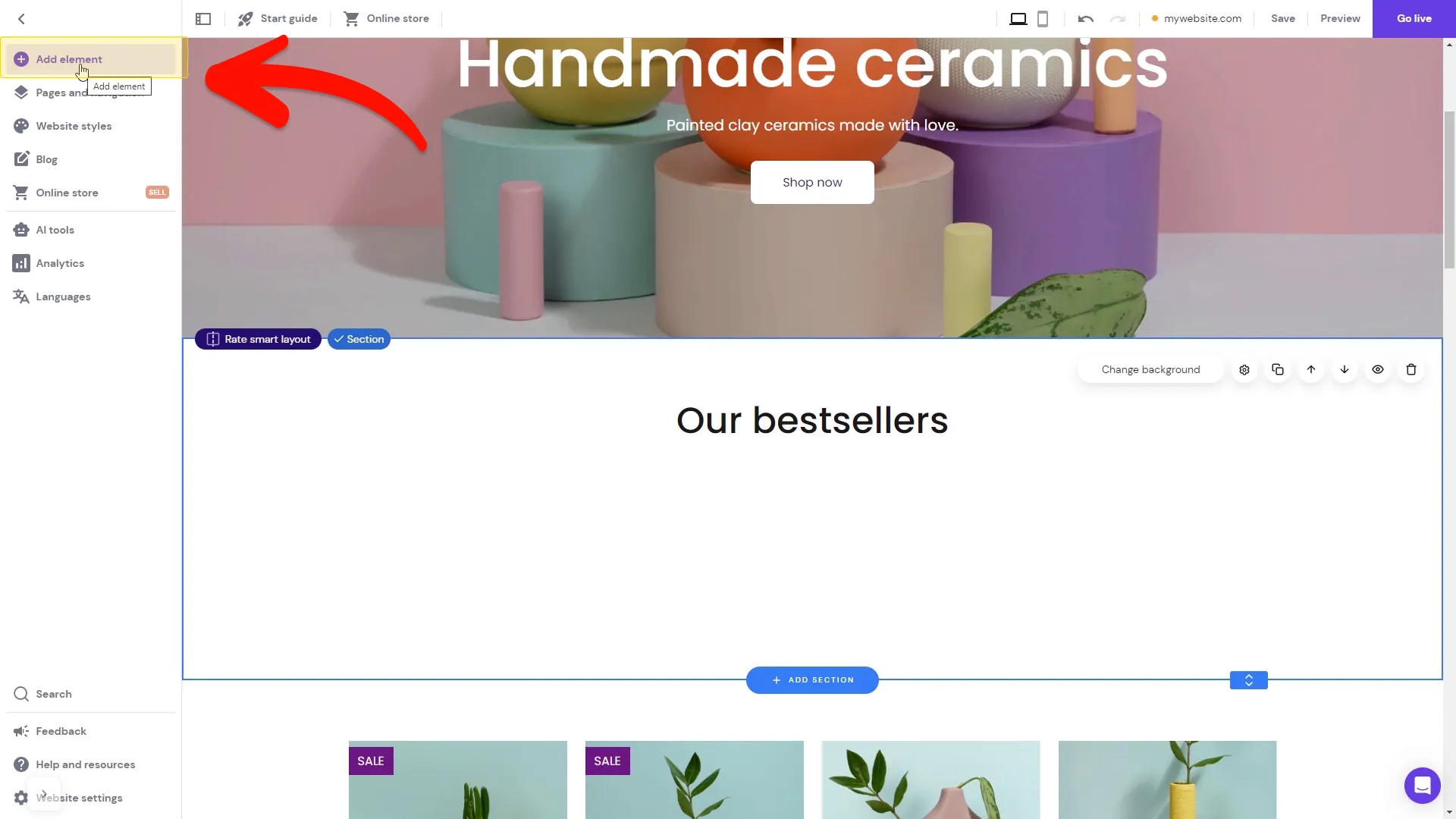The width and height of the screenshot is (1456, 819).
Task: Click the Add Section button
Action: tap(812, 680)
